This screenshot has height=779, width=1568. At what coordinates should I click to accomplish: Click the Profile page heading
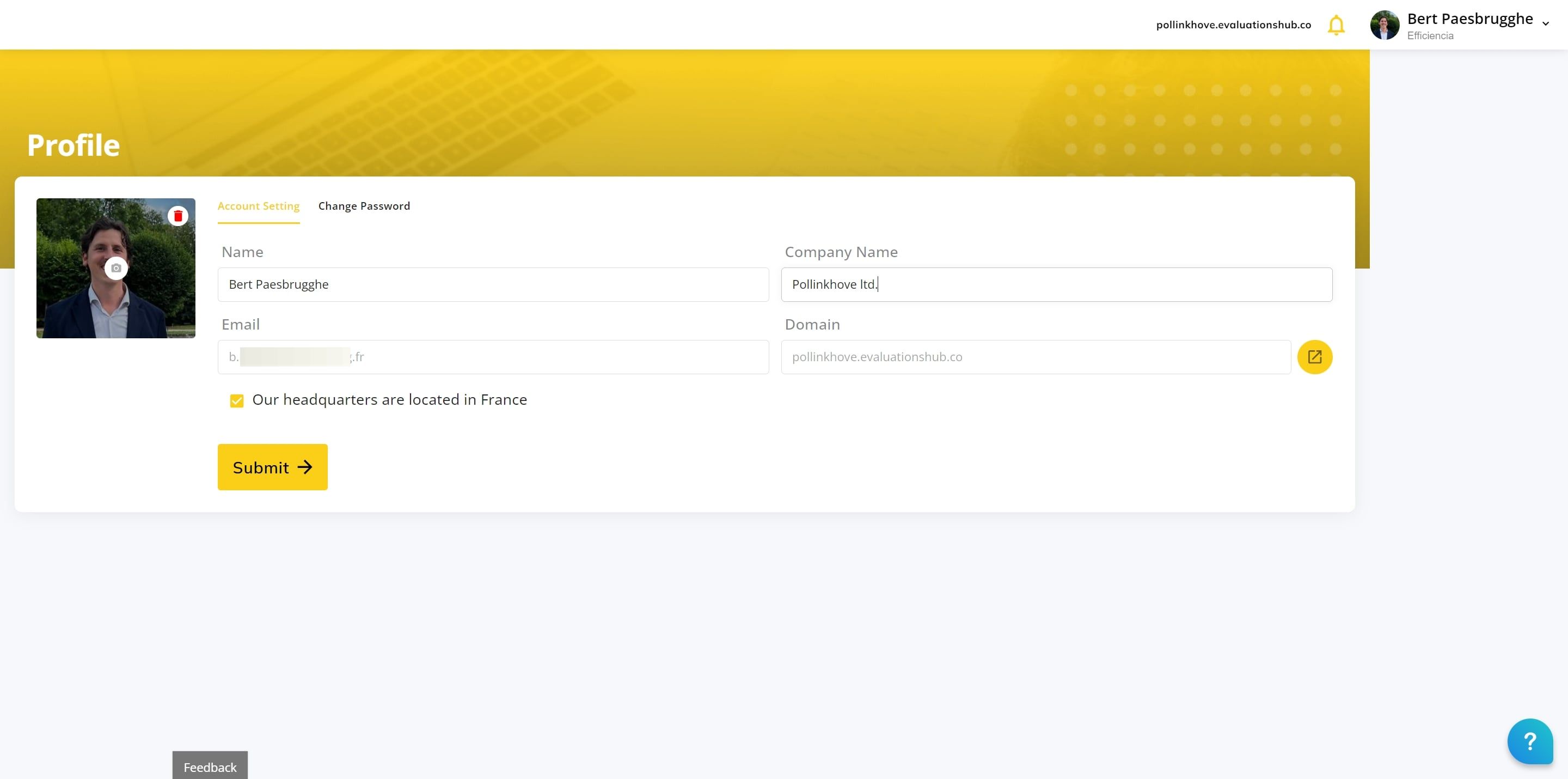pos(73,145)
